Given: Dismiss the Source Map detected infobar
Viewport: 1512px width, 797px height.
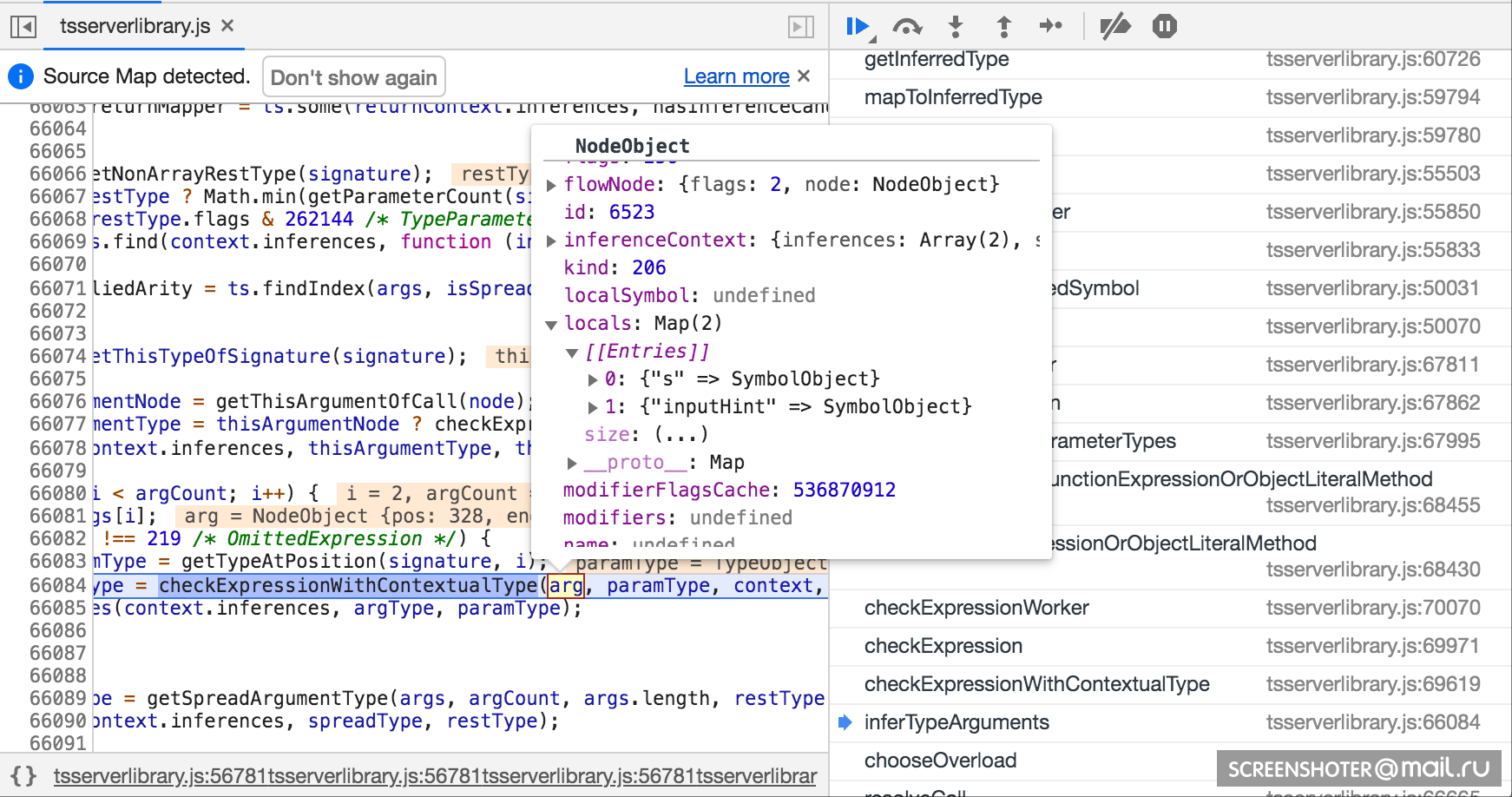Looking at the screenshot, I should pyautogui.click(x=804, y=76).
